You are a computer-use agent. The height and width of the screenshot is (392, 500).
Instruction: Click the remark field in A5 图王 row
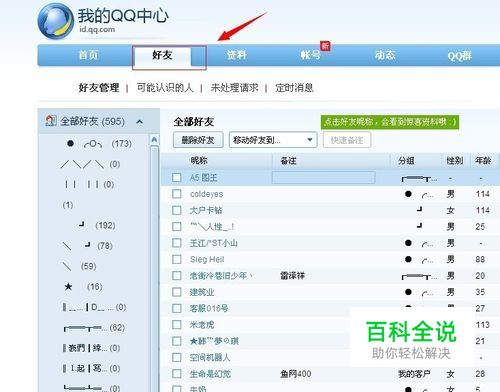324,177
